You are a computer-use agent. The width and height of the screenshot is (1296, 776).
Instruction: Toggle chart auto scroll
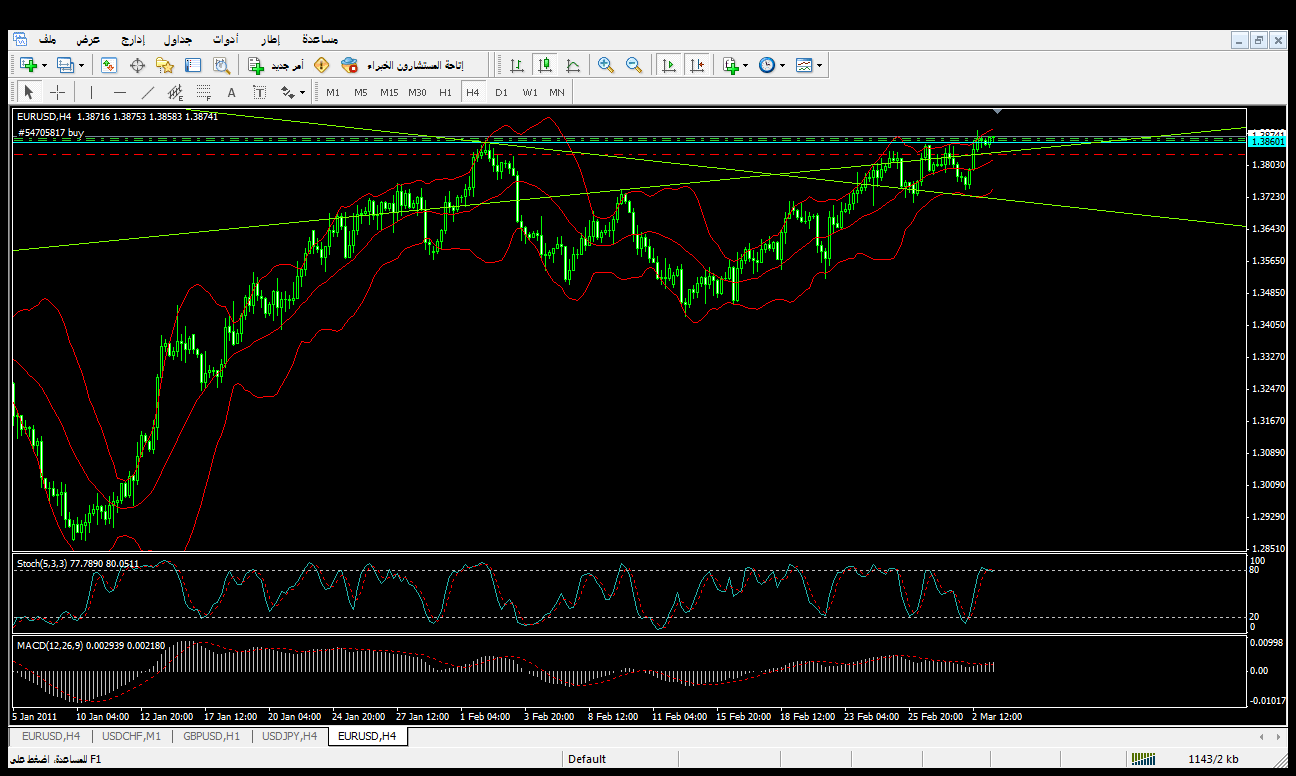(x=669, y=65)
